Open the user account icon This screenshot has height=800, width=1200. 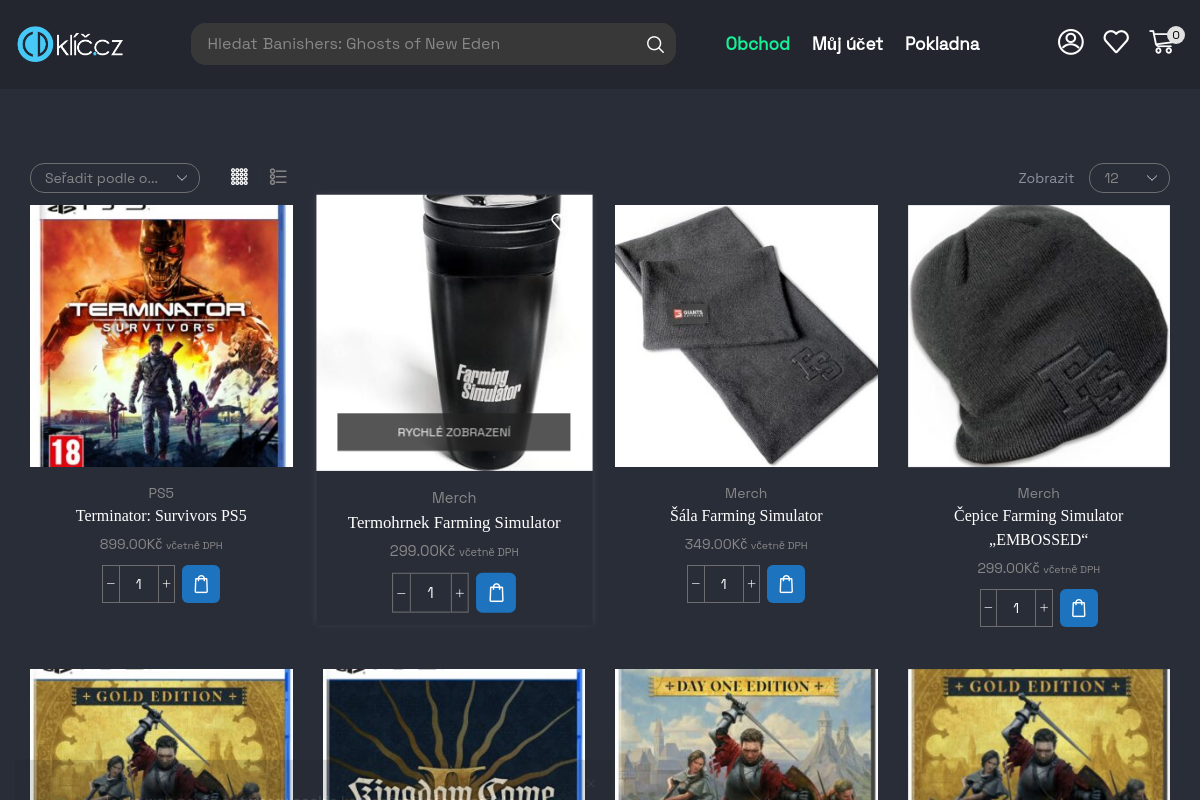(1070, 42)
